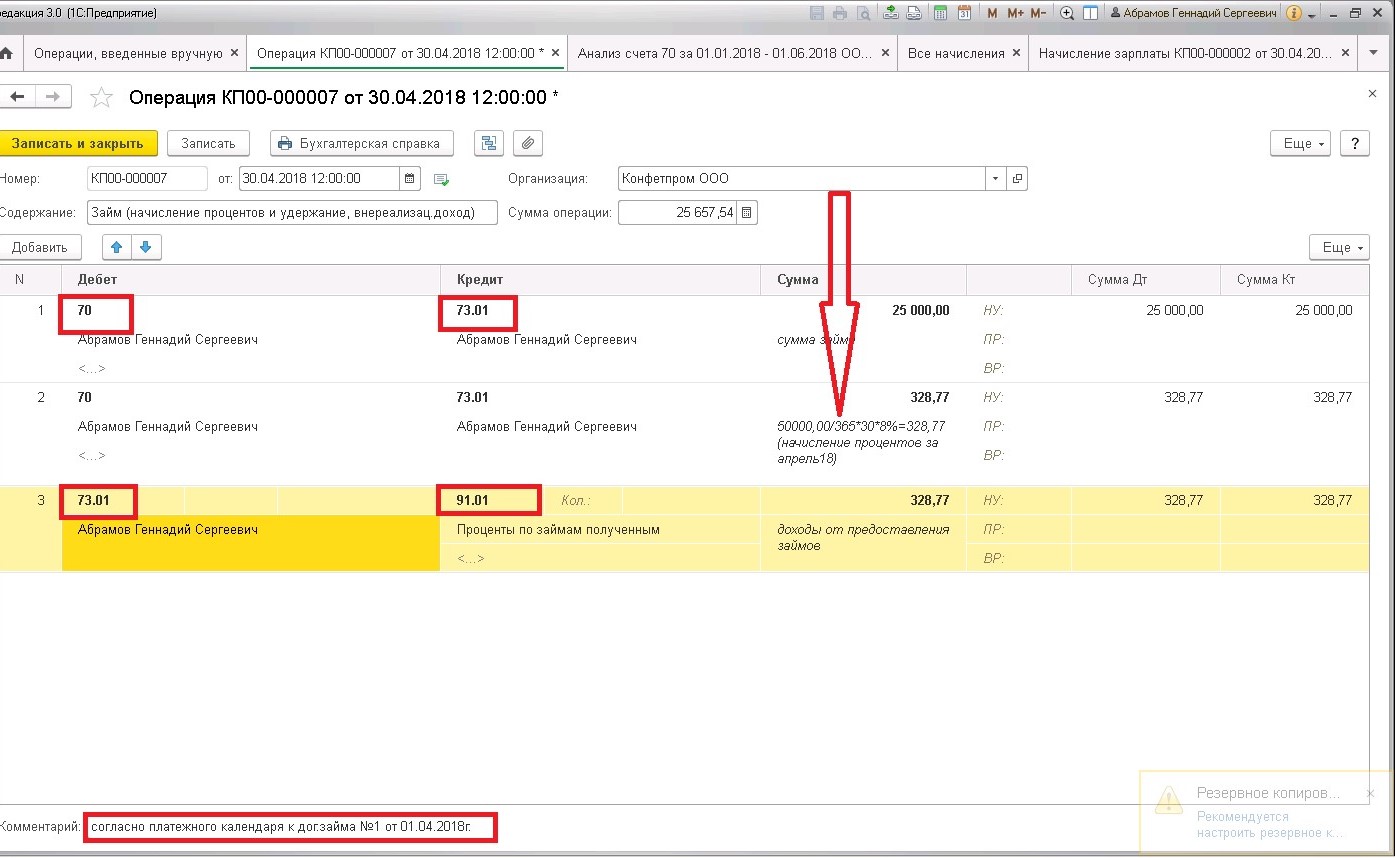This screenshot has width=1395, height=858.
Task: Switch to Анализ счета 70 tab
Action: pos(731,53)
